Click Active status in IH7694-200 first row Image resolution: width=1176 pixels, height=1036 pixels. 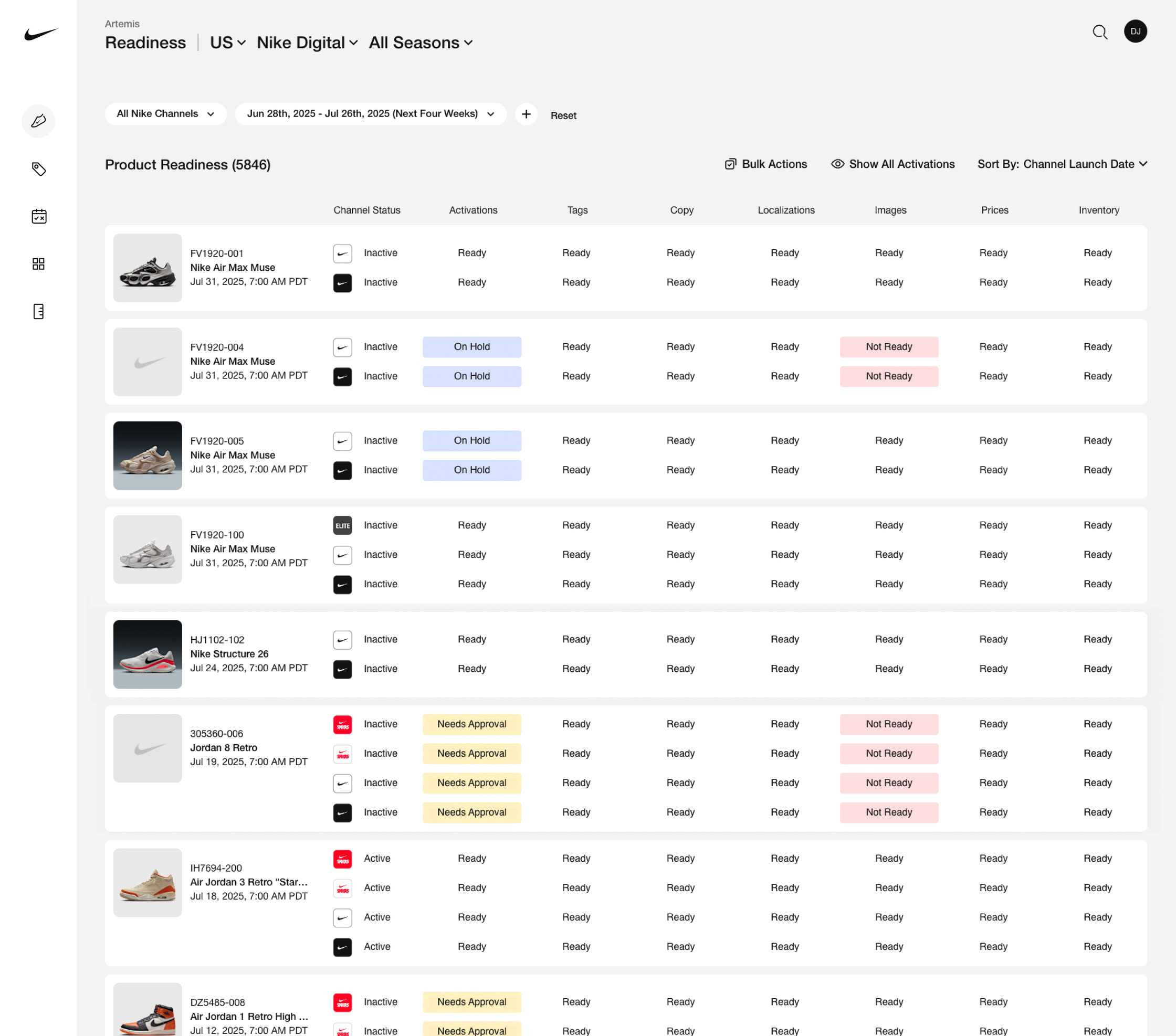click(x=377, y=858)
